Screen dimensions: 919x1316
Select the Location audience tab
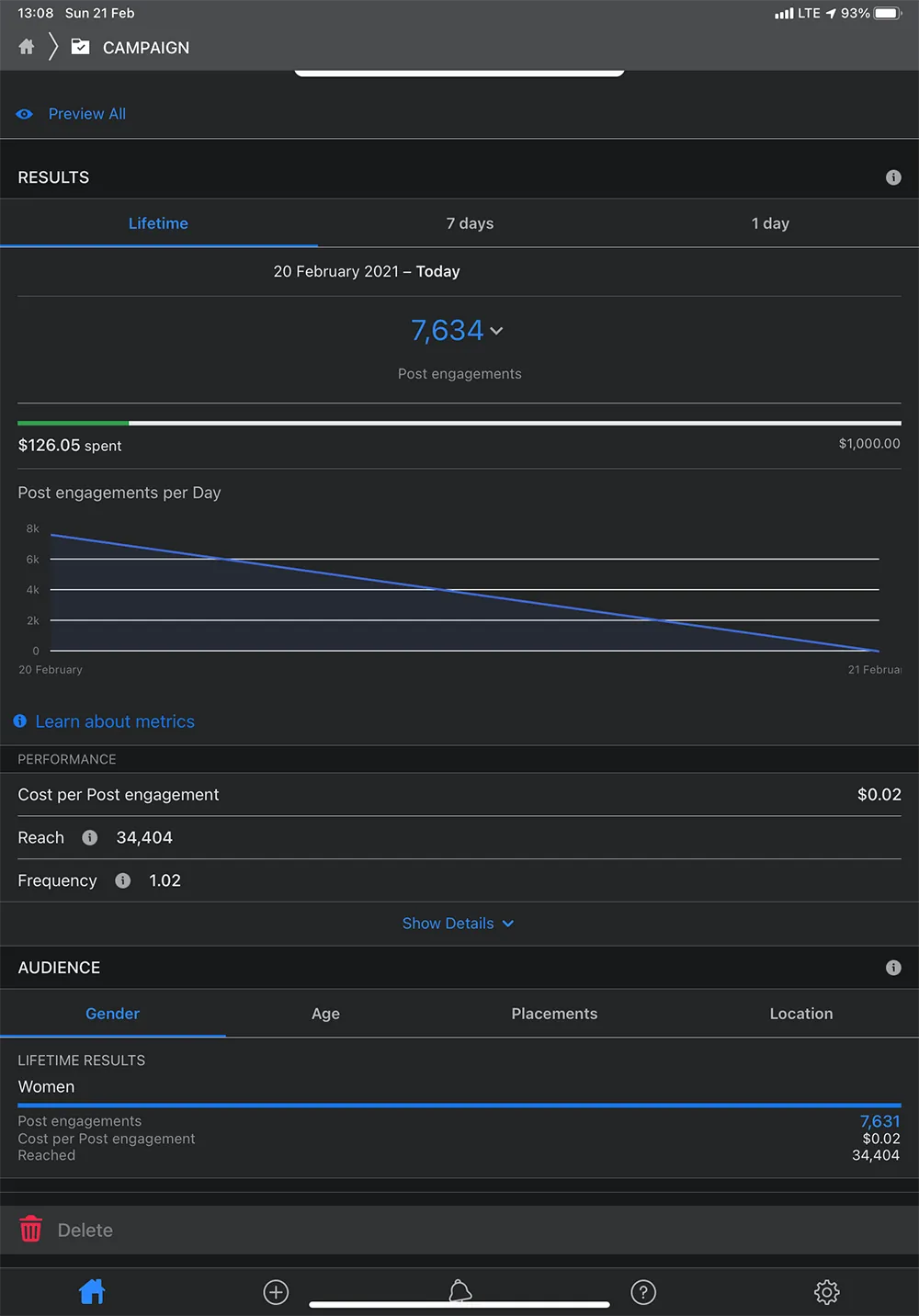click(801, 1014)
